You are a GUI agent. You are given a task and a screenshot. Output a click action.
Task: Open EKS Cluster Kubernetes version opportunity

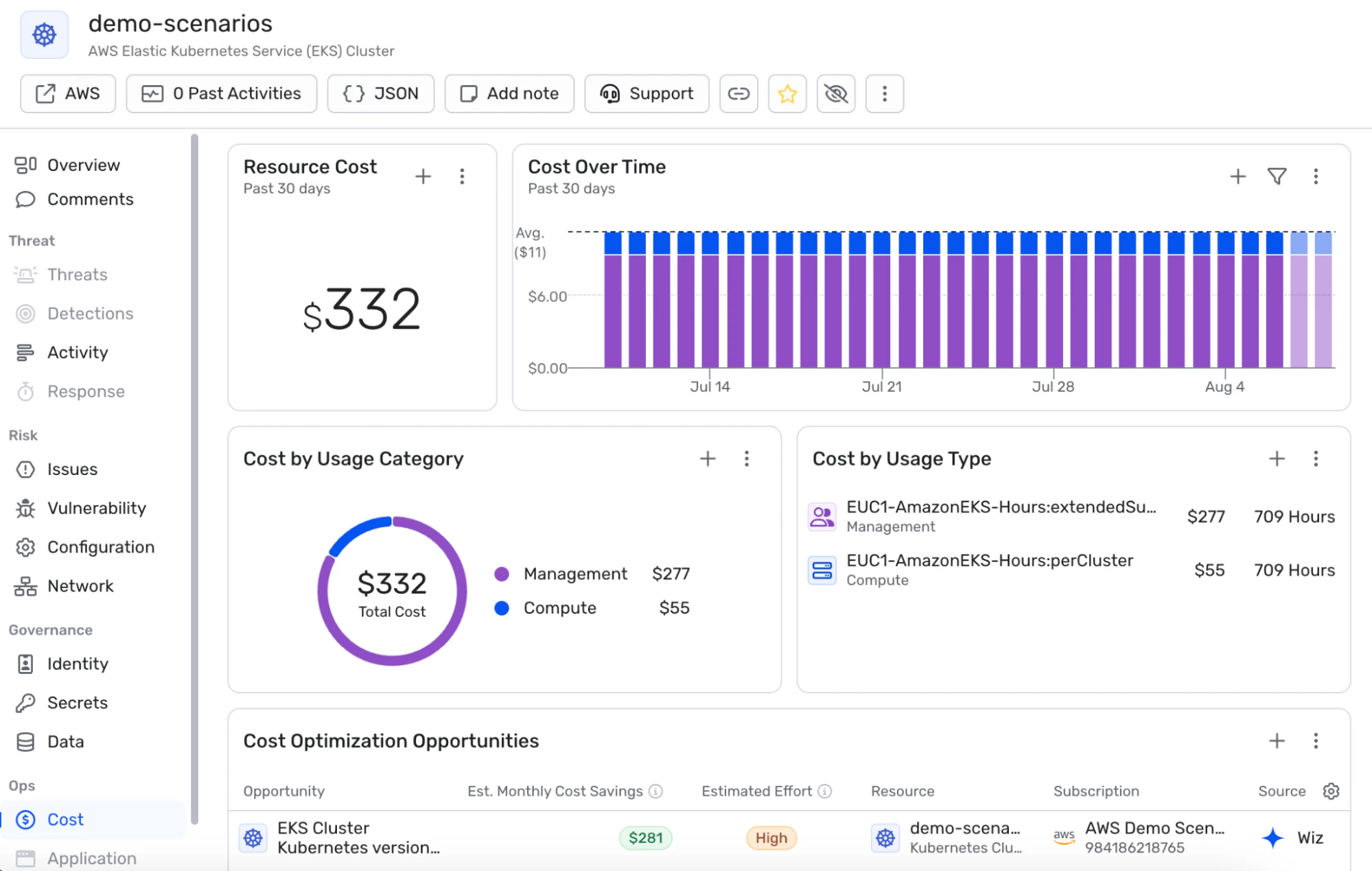[358, 837]
